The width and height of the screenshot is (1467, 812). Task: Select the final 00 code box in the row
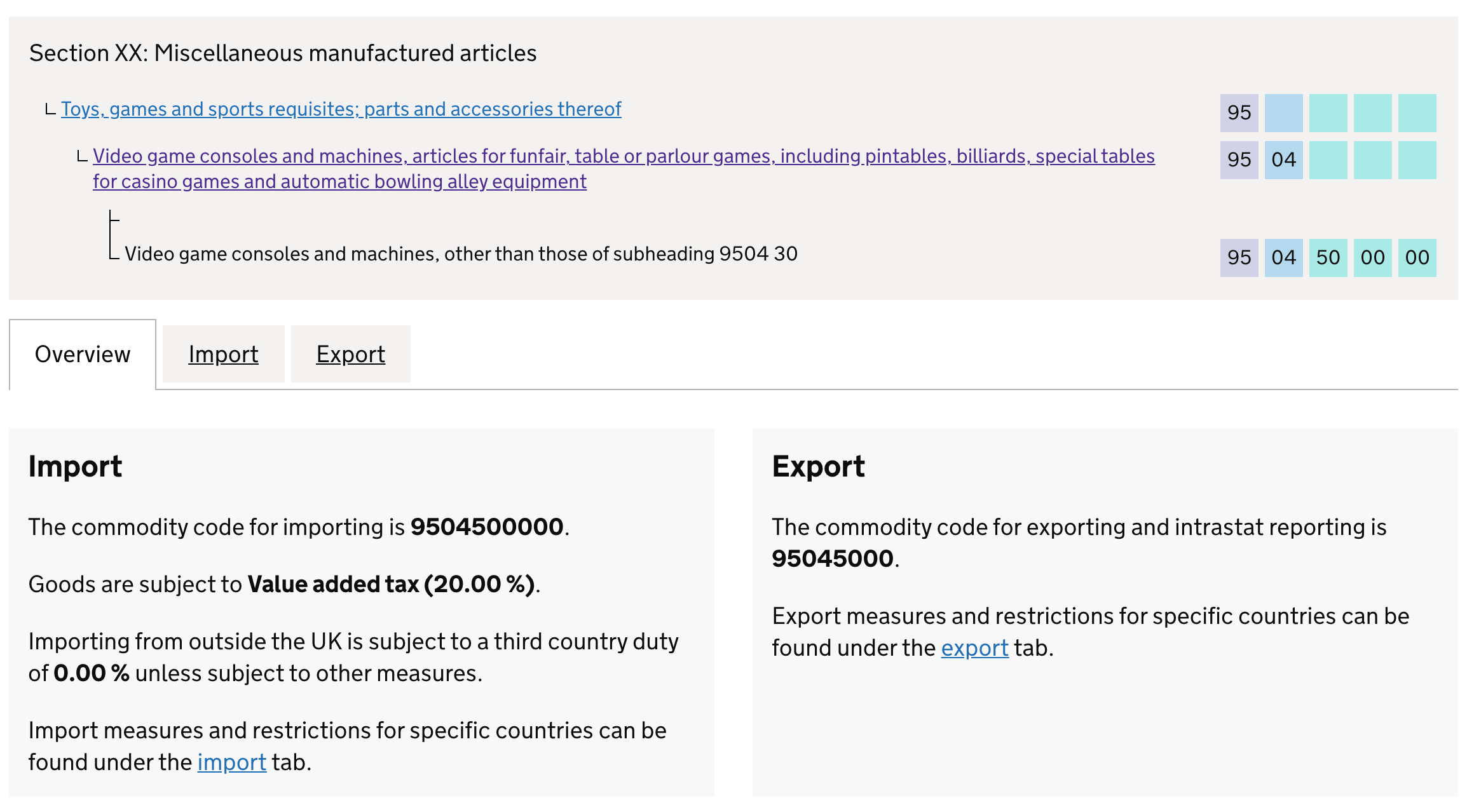(1416, 257)
